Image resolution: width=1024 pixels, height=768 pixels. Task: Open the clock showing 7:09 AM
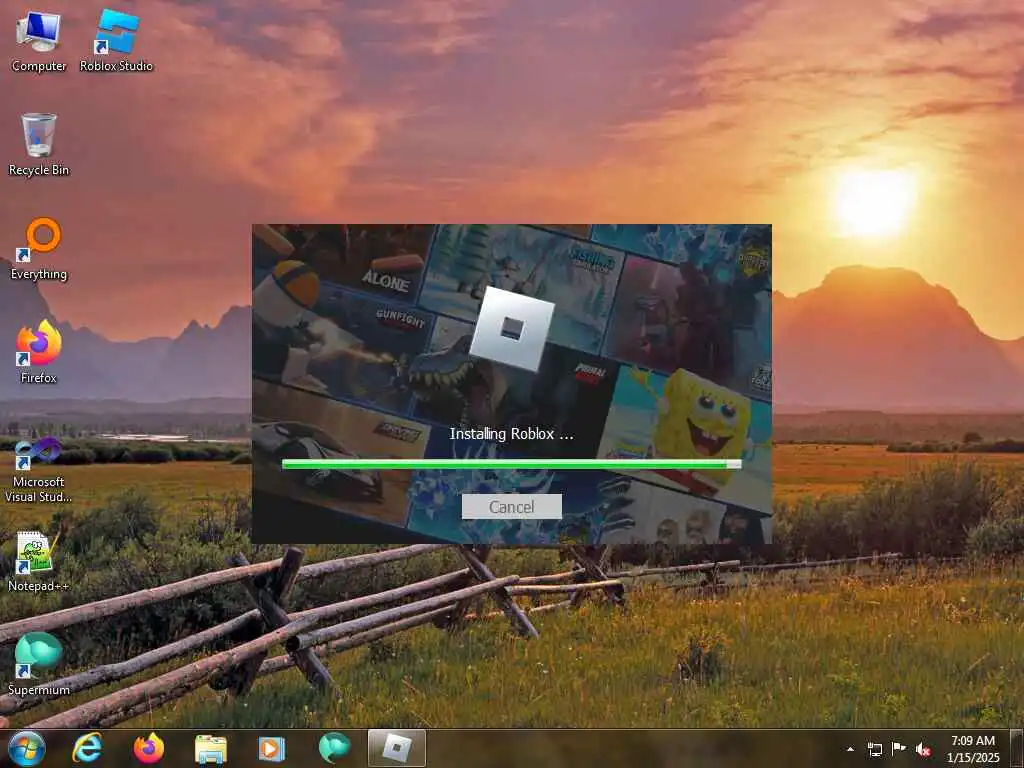[x=972, y=749]
